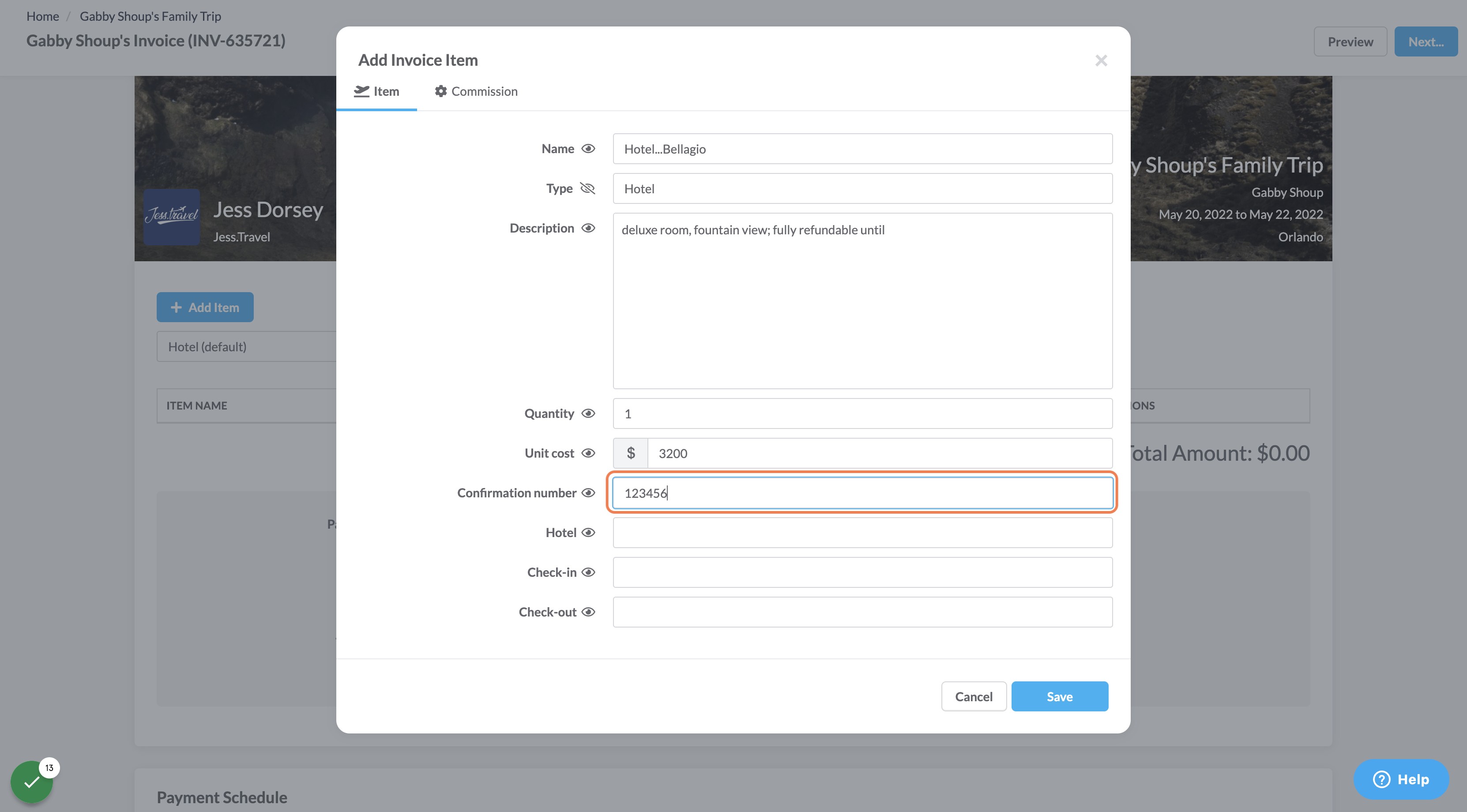Click the Add Item button
Screen dimensions: 1467x812
coord(205,308)
